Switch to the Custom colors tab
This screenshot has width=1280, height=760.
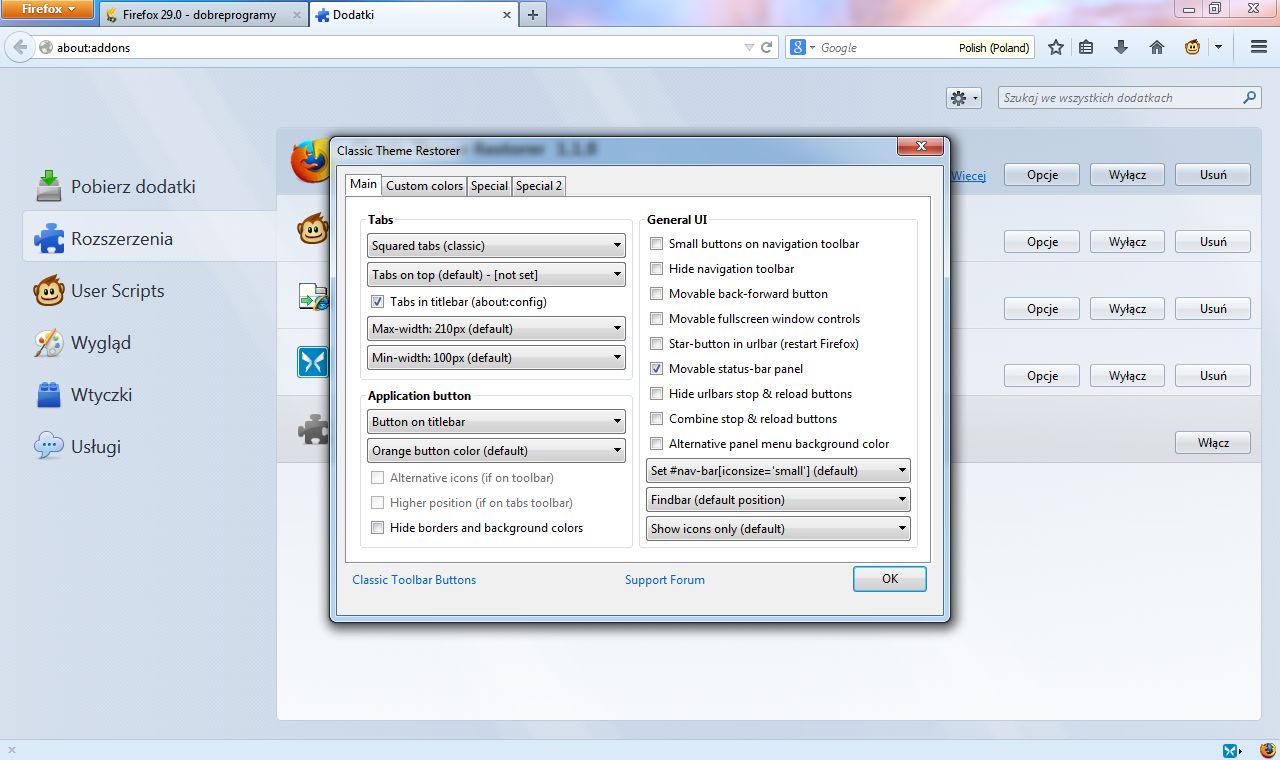425,186
